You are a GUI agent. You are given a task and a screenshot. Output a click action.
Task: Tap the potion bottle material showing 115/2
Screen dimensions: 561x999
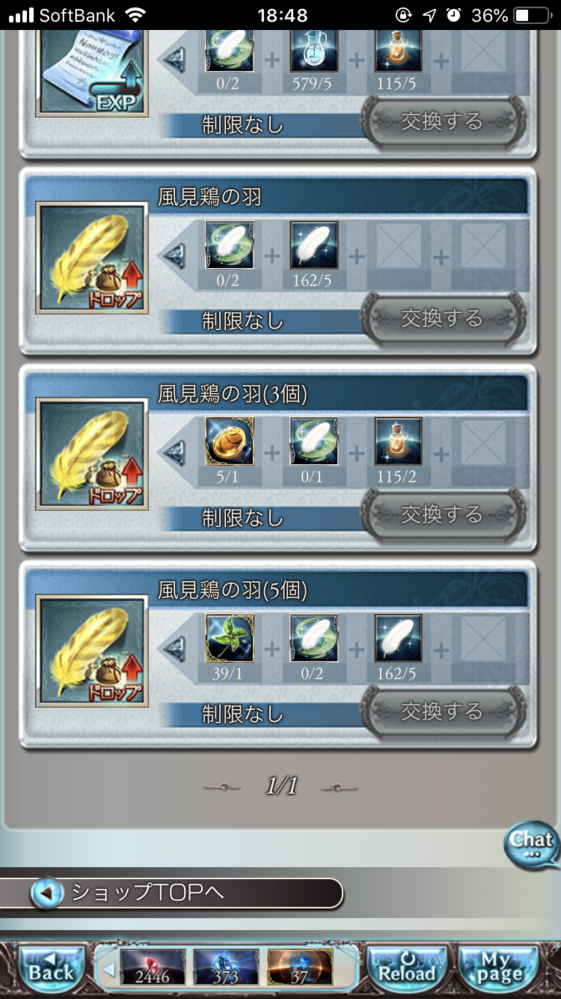[398, 442]
